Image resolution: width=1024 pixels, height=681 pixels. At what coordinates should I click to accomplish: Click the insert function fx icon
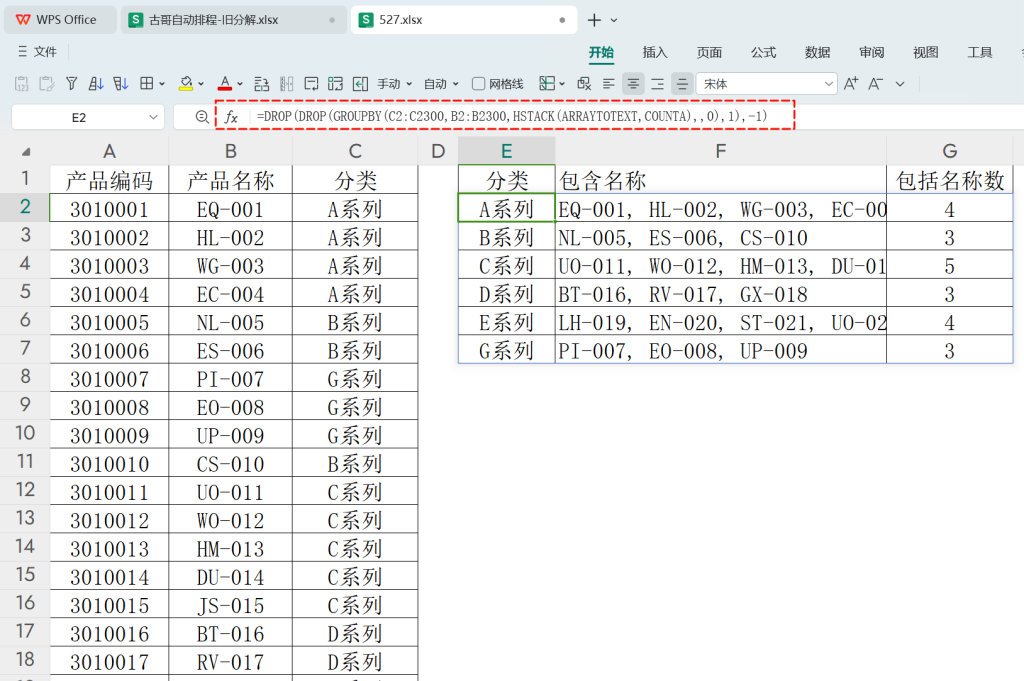click(231, 117)
